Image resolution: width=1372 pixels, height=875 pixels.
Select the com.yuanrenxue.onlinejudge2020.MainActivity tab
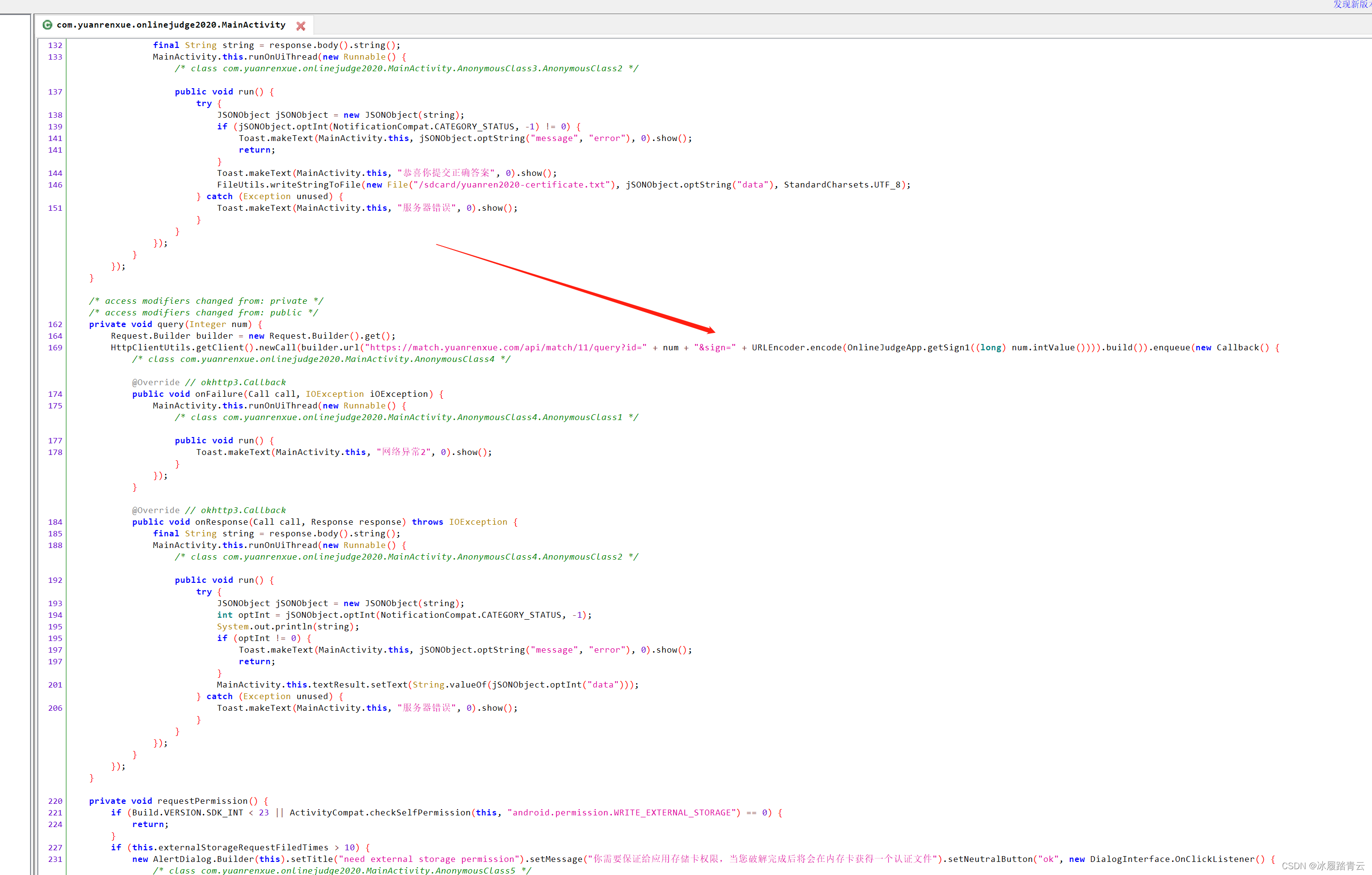171,25
